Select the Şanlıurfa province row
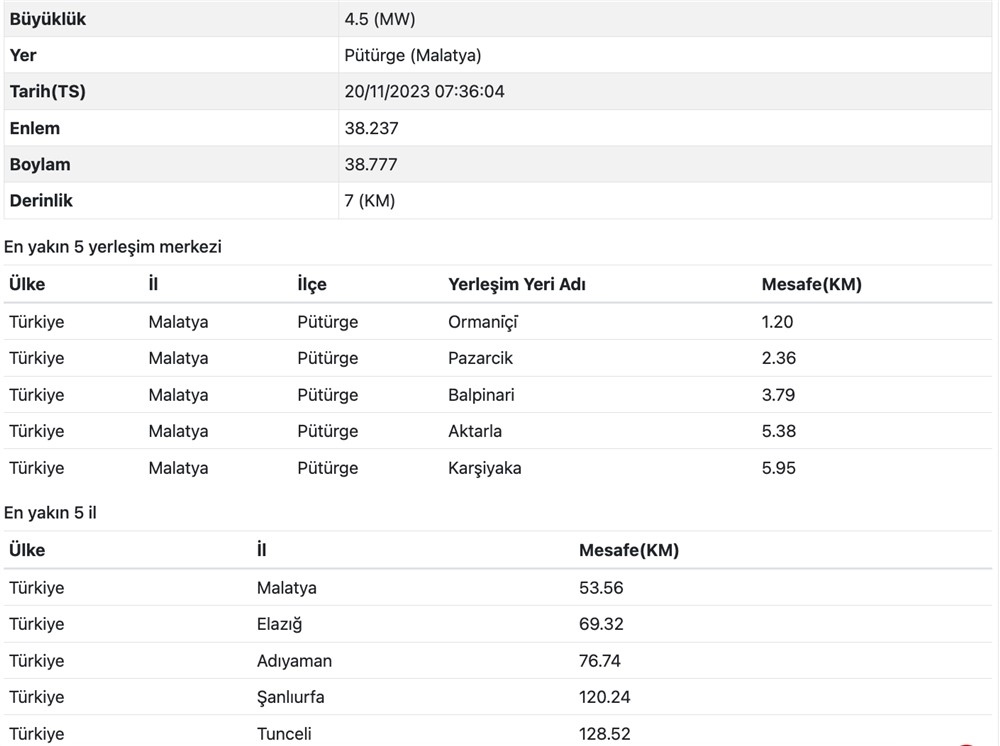Image resolution: width=1000 pixels, height=746 pixels. pos(290,697)
